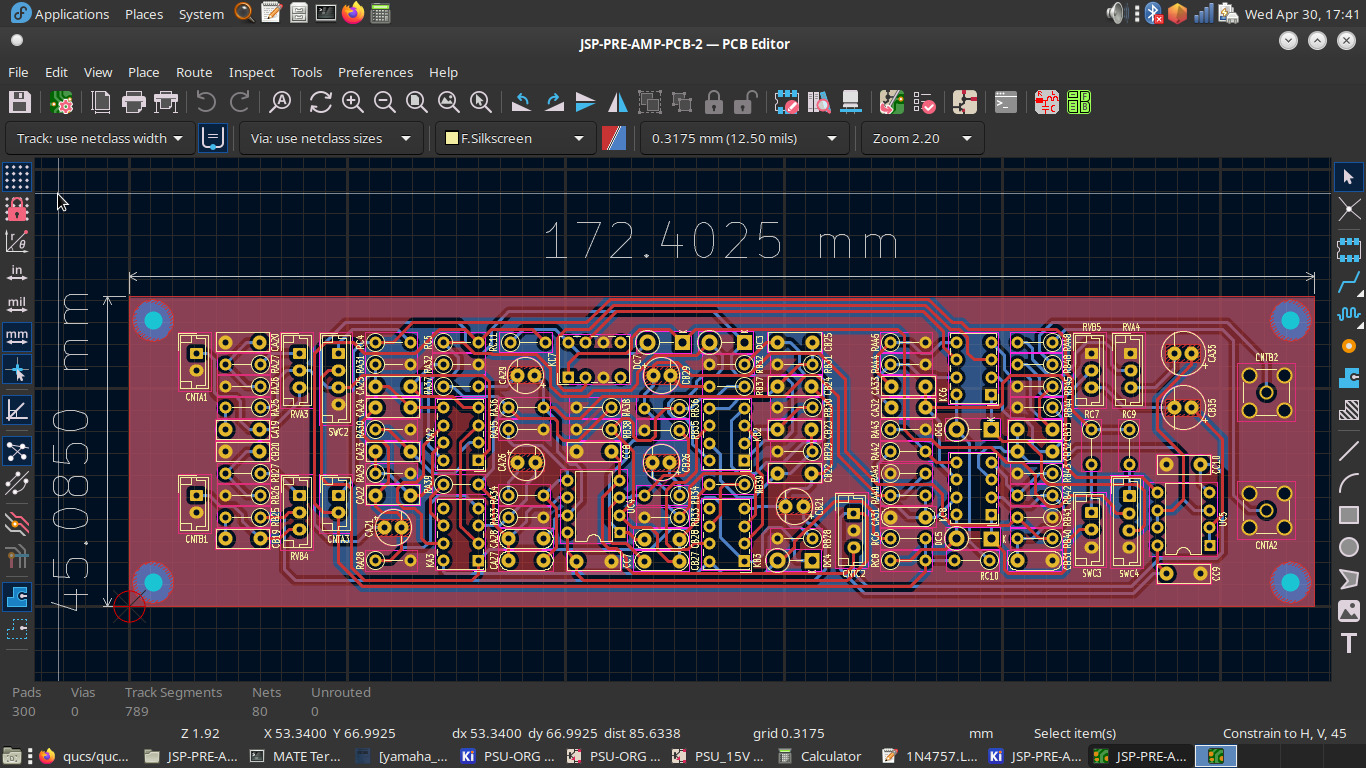
Task: Toggle ratsnest display
Action: pyautogui.click(x=17, y=451)
